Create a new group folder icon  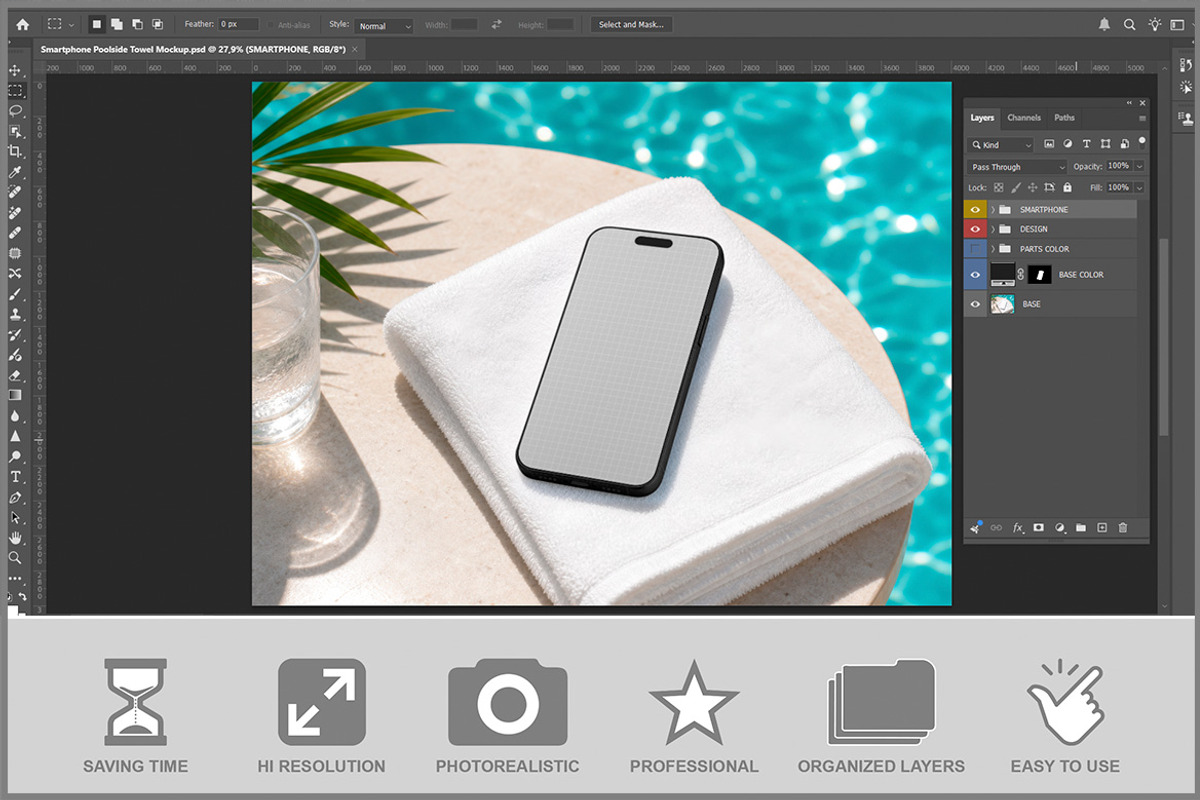pos(1081,527)
